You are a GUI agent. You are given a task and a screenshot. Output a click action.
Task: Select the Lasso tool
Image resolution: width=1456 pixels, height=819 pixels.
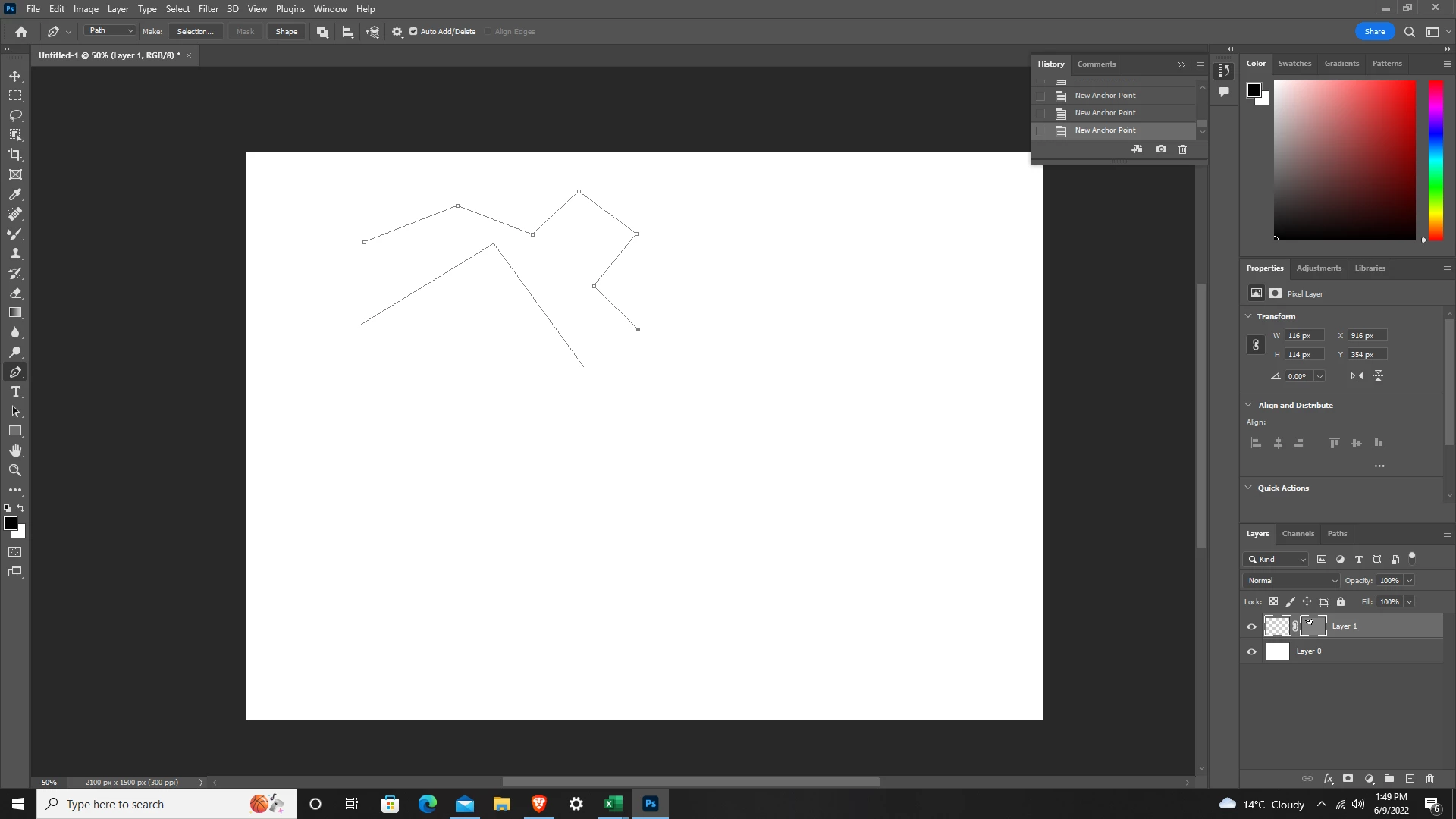pos(15,115)
